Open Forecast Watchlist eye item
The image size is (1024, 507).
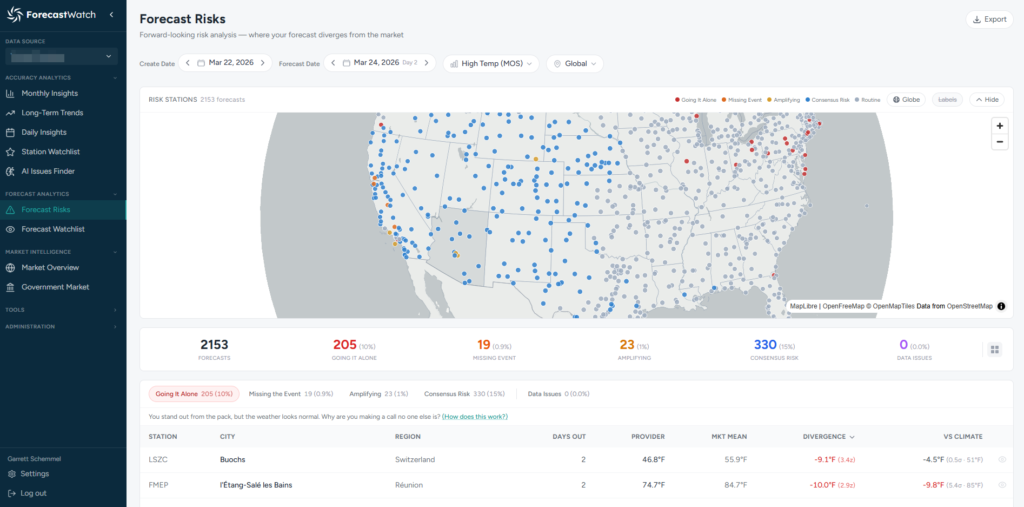53,229
